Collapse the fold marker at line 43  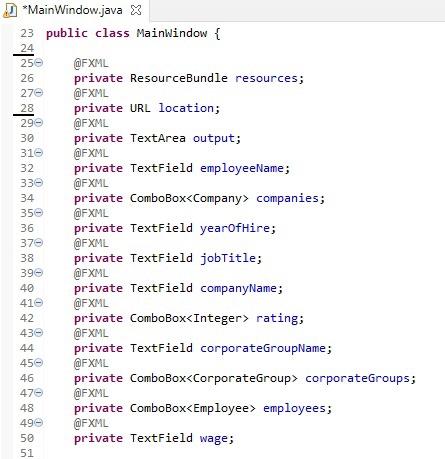pyautogui.click(x=39, y=333)
